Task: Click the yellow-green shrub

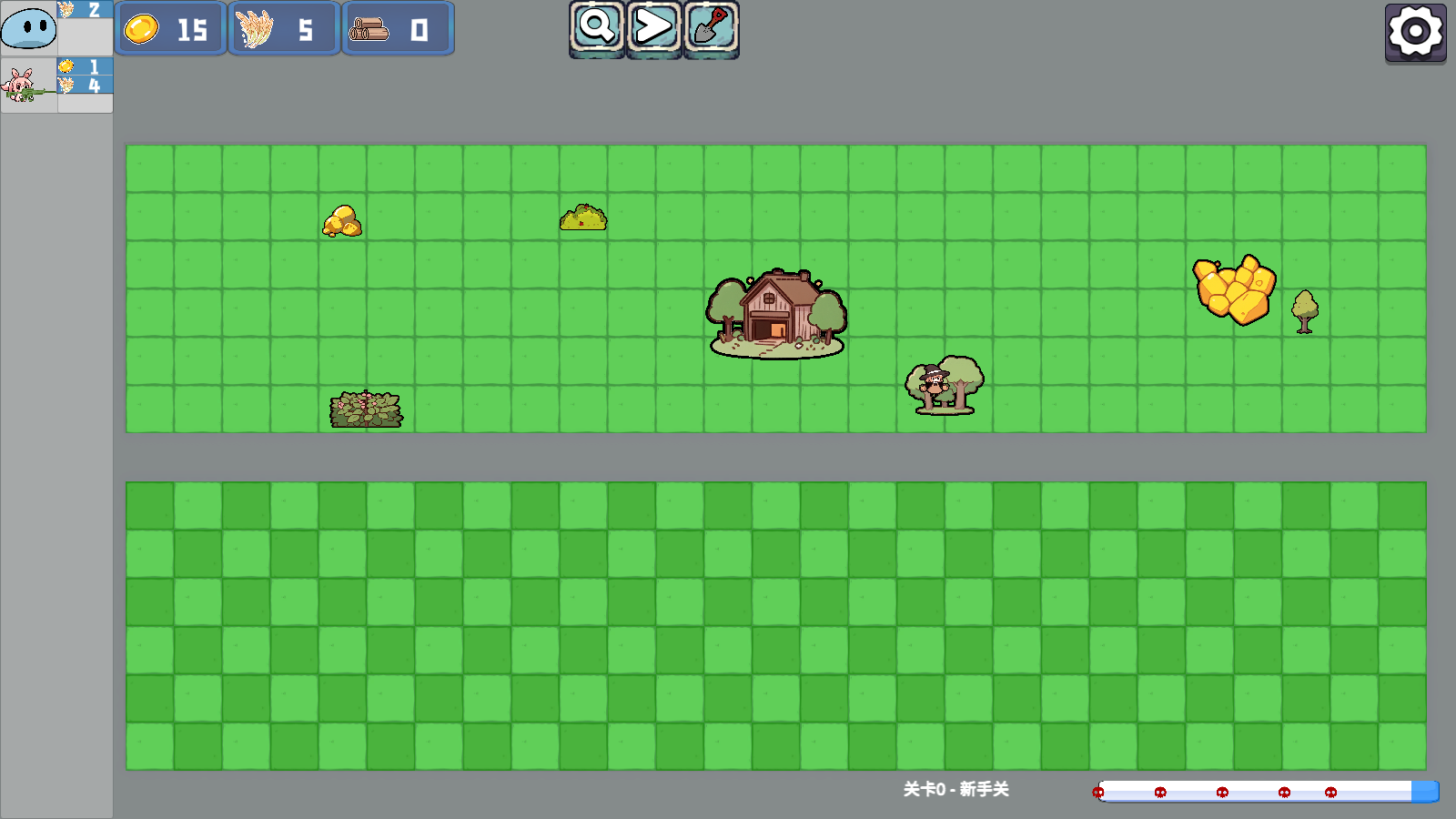Action: (x=583, y=218)
